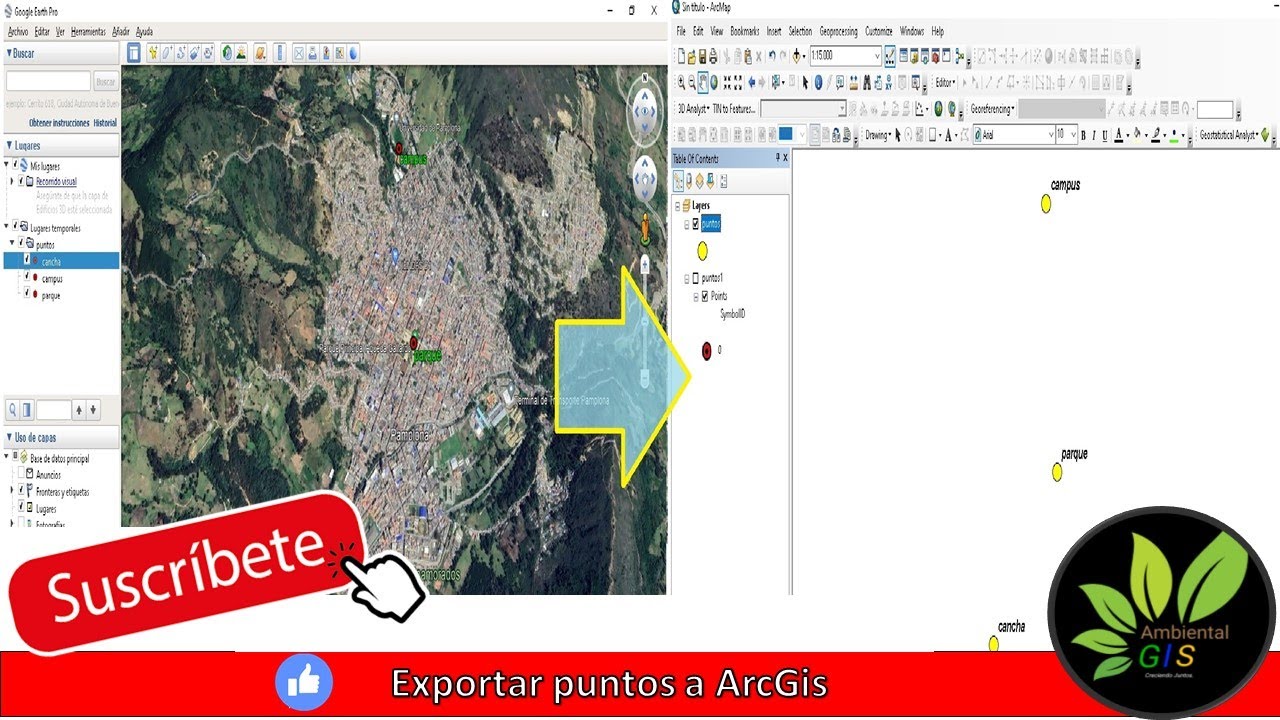
Task: Uncheck the campus placemark checkbox
Action: [x=27, y=276]
